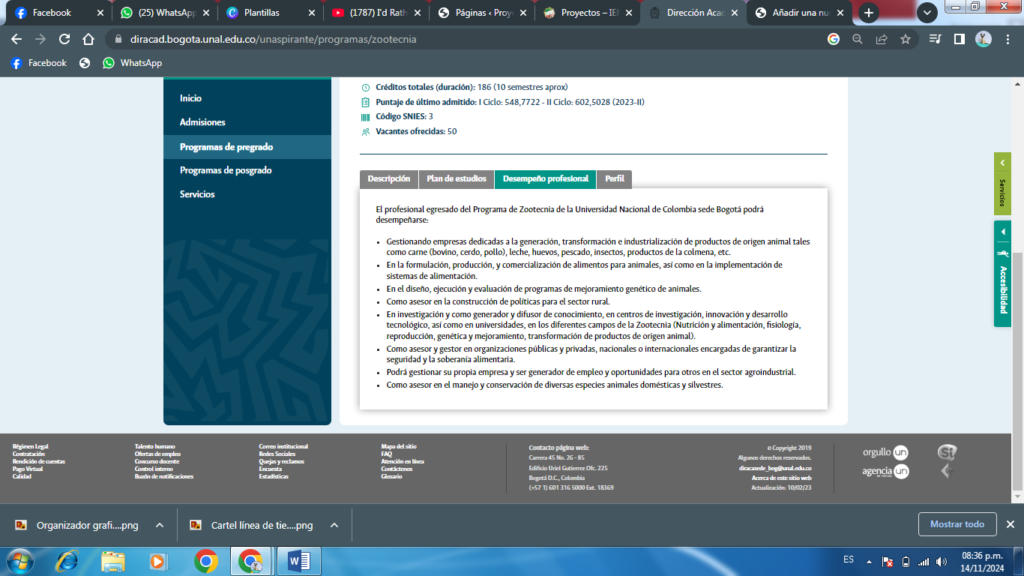This screenshot has height=576, width=1024.
Task: Switch to the Descripción tab
Action: click(389, 179)
